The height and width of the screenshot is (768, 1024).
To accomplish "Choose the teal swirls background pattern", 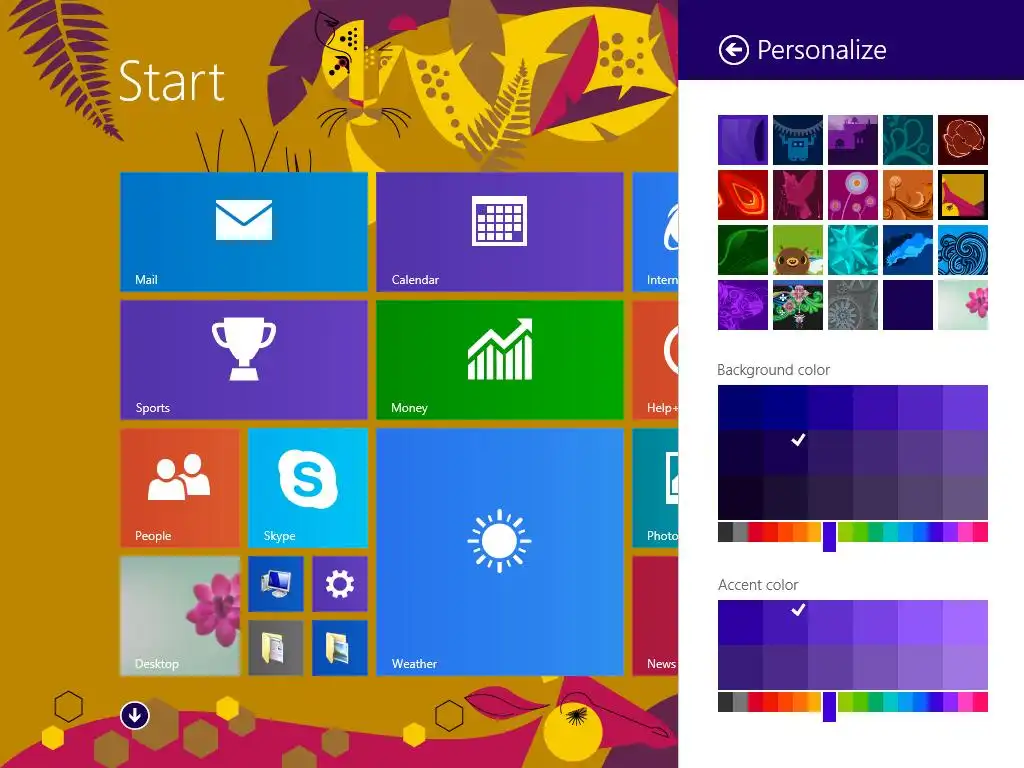I will [908, 140].
